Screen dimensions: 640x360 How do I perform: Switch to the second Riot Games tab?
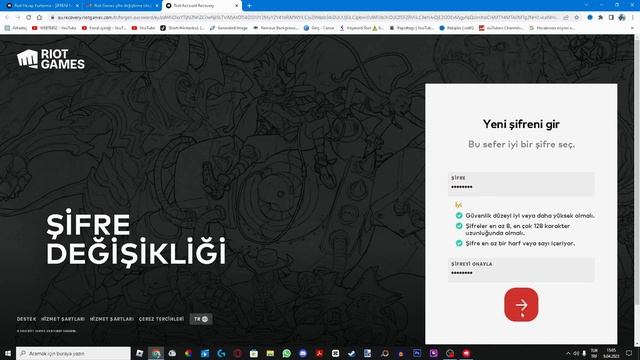(122, 6)
